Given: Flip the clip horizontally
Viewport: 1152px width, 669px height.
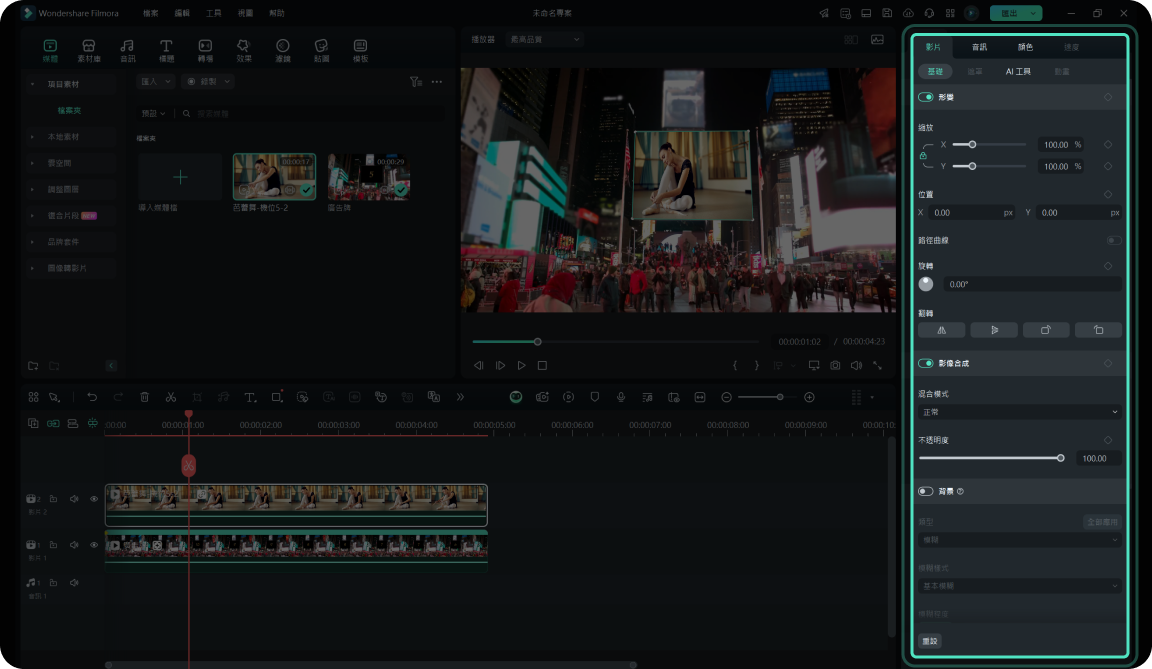Looking at the screenshot, I should [942, 330].
